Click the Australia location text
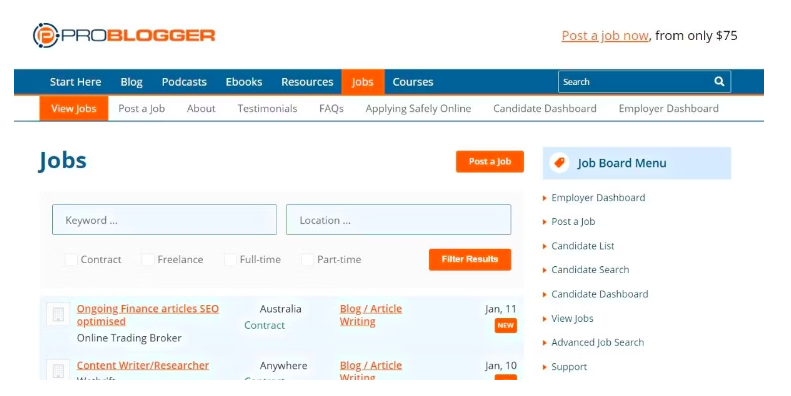The width and height of the screenshot is (791, 396). (280, 309)
